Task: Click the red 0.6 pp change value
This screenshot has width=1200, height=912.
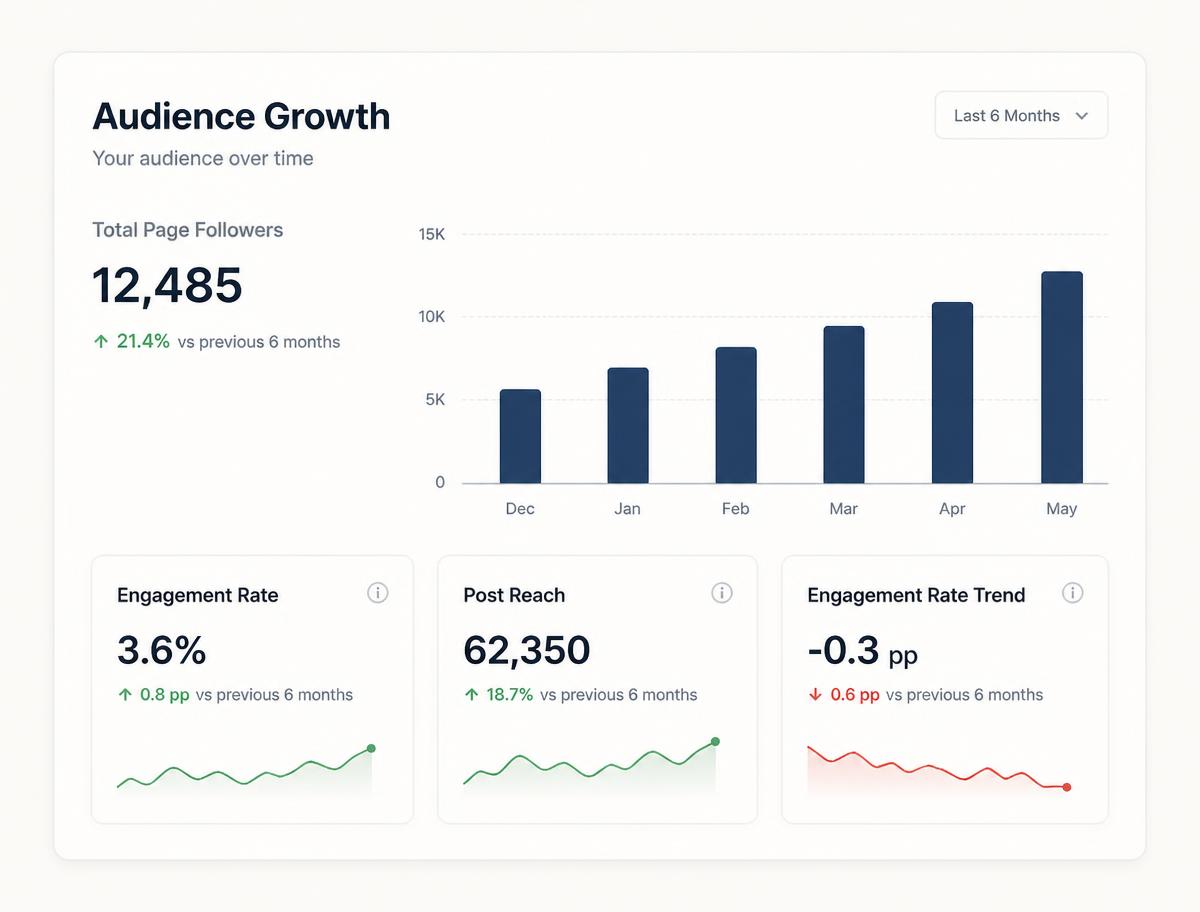Action: pos(855,695)
